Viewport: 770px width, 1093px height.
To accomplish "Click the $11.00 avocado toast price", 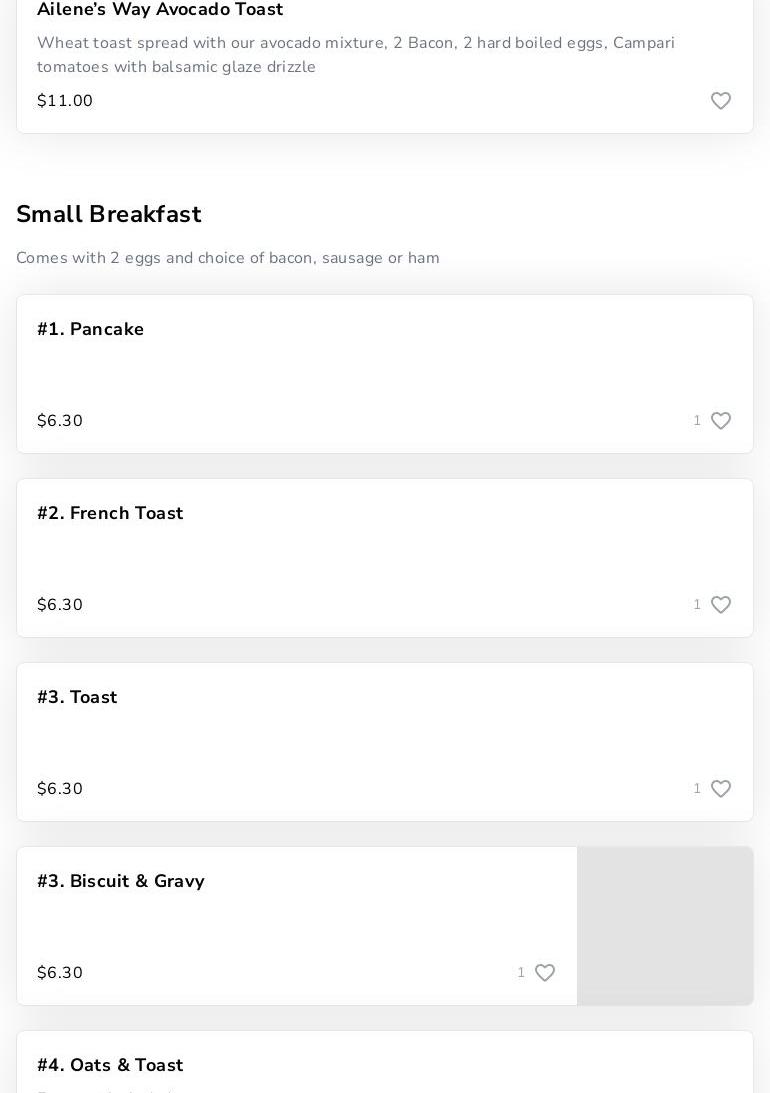I will pyautogui.click(x=65, y=101).
